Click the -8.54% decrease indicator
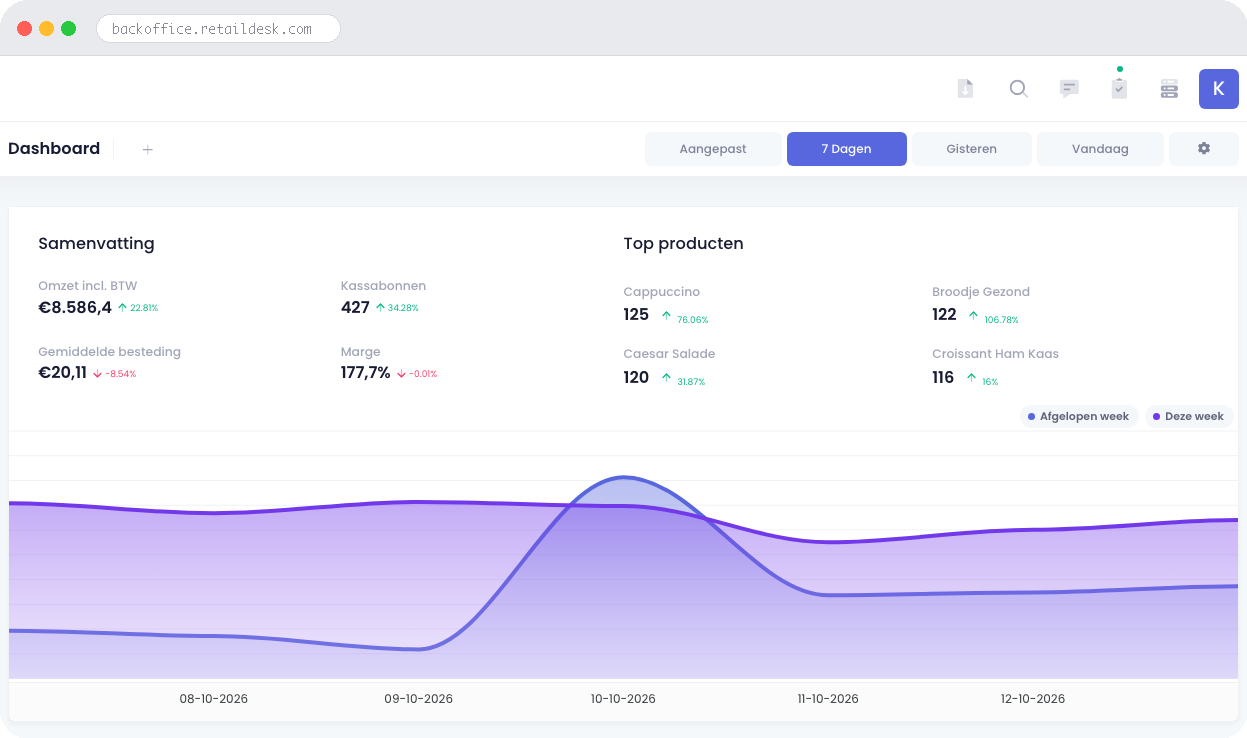The image size is (1247, 738). (114, 374)
